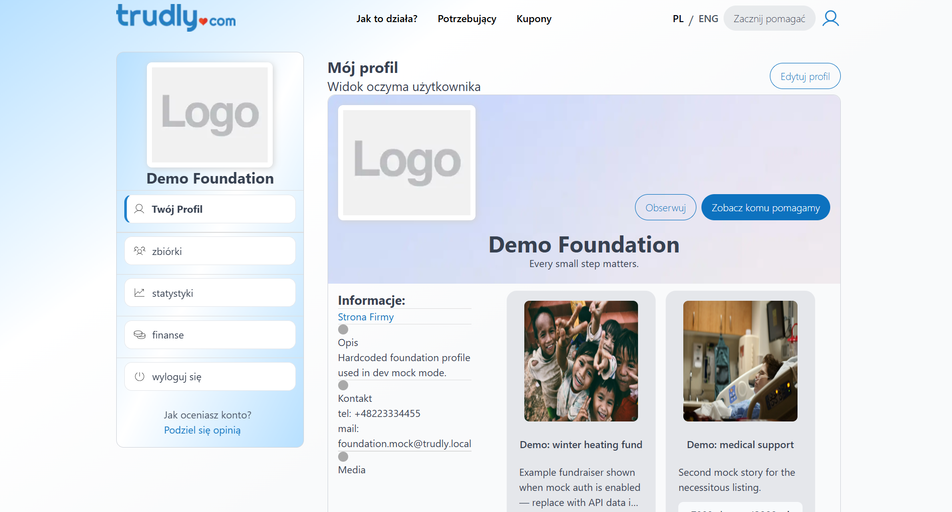Click the Zacznij pomagać button
Image resolution: width=952 pixels, height=512 pixels.
[x=769, y=19]
